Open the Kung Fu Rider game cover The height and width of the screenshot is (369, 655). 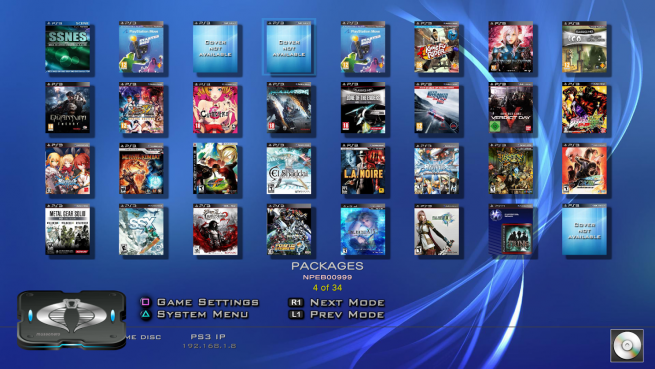coord(437,47)
